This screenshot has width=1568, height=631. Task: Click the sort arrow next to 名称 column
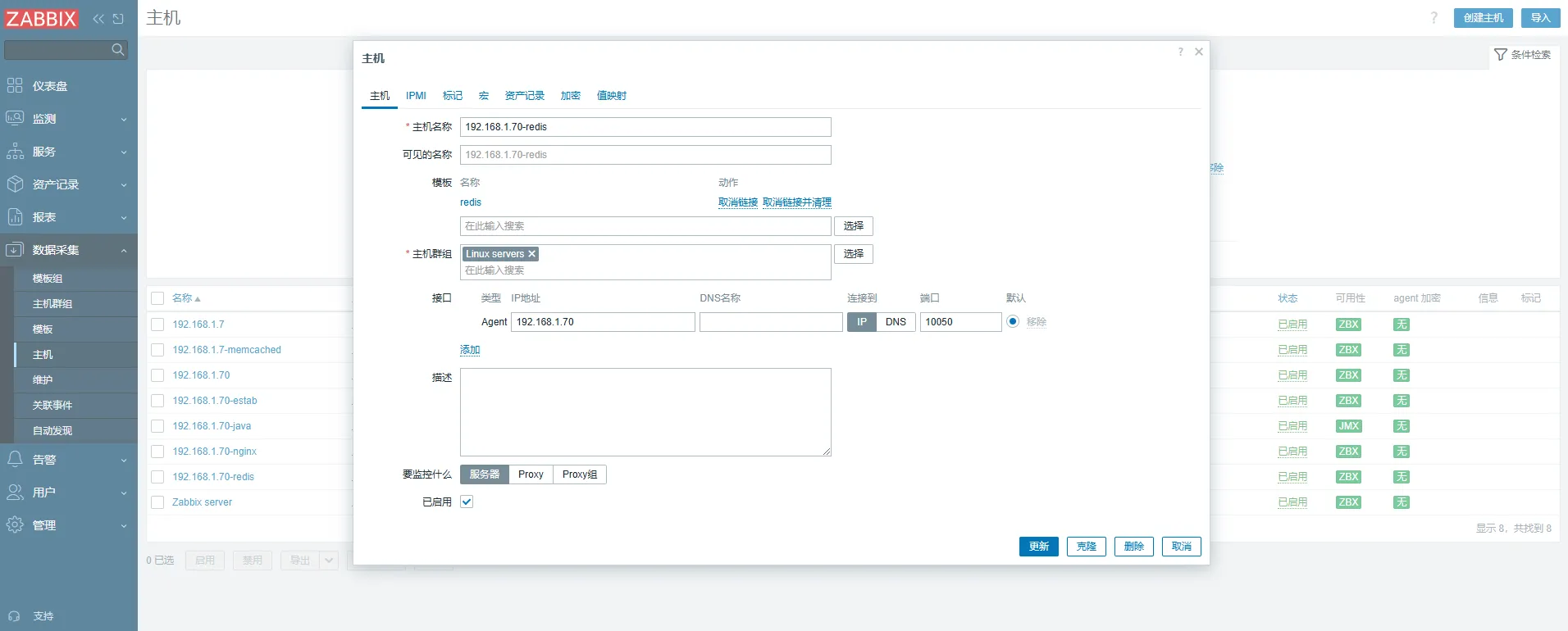198,299
